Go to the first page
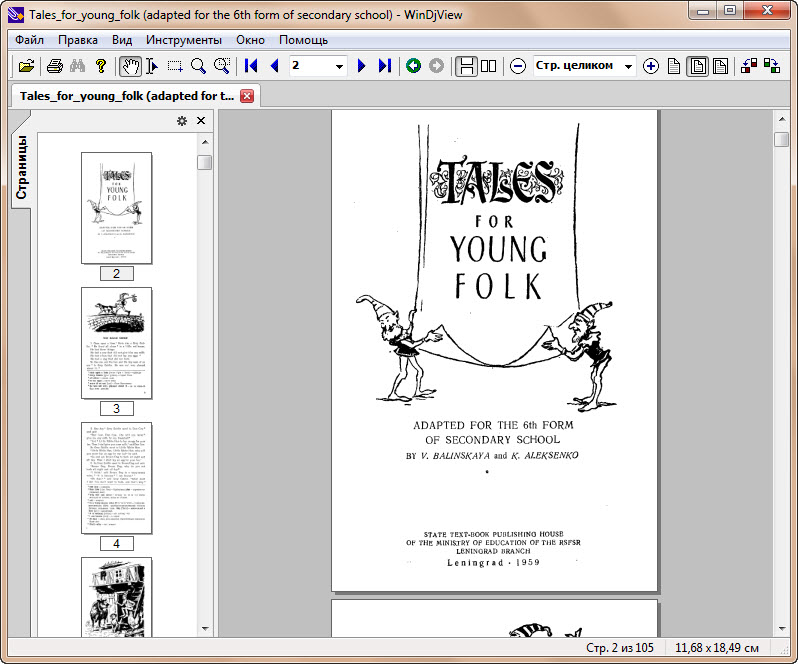Viewport: 798px width, 664px height. (x=251, y=66)
